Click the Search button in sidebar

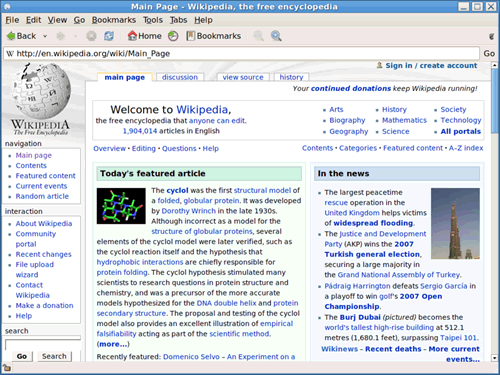point(54,356)
